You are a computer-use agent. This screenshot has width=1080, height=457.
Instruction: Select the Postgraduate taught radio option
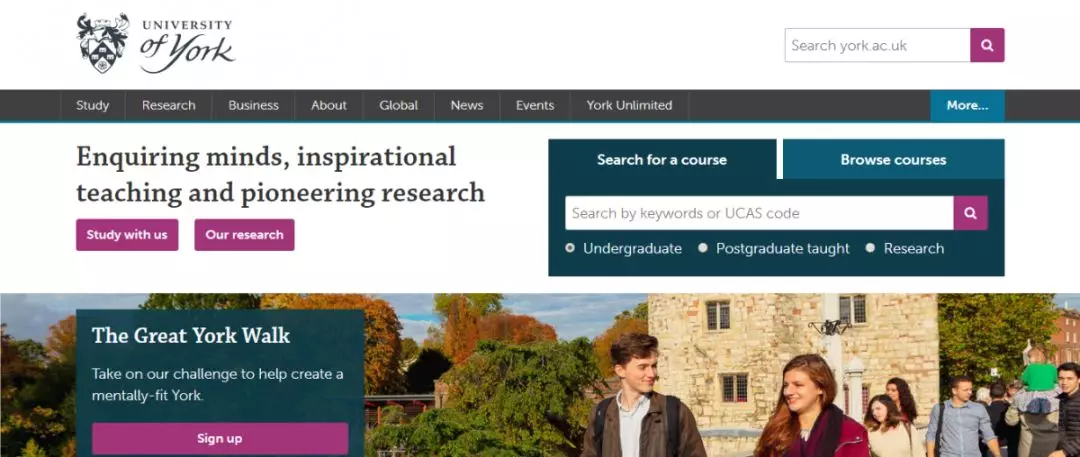point(703,248)
